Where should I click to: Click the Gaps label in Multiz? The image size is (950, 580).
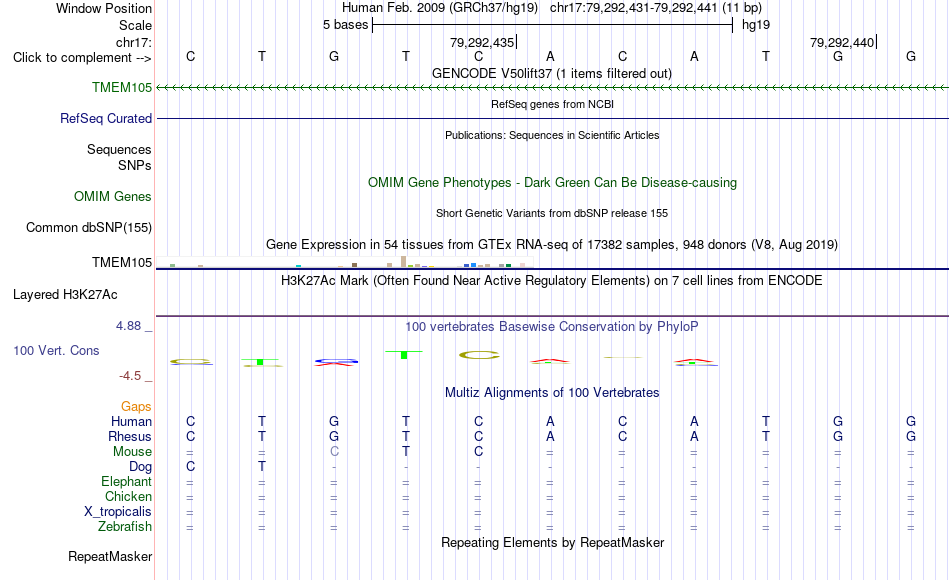click(x=136, y=406)
